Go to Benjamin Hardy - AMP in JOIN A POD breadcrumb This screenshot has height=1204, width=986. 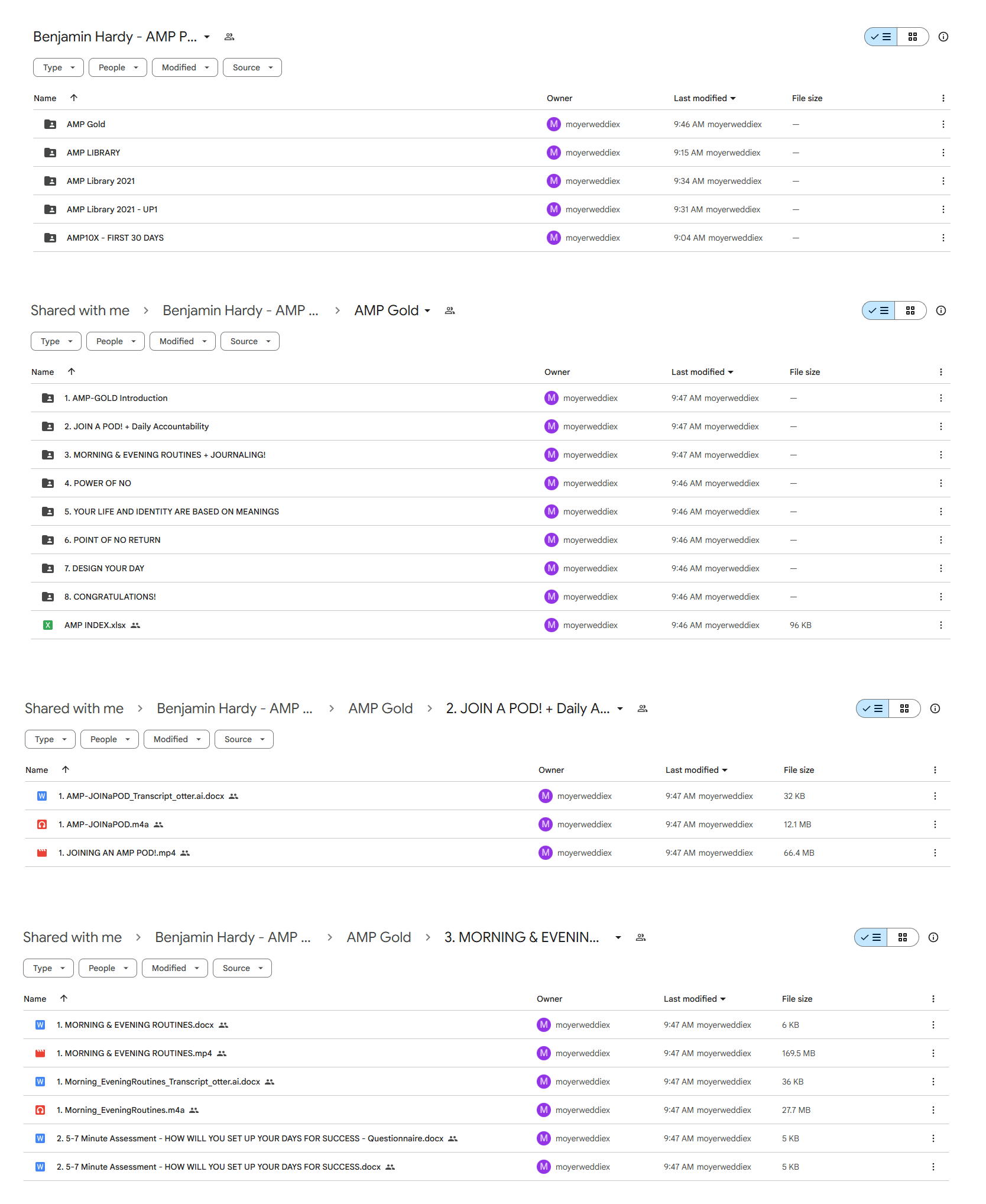(x=235, y=708)
